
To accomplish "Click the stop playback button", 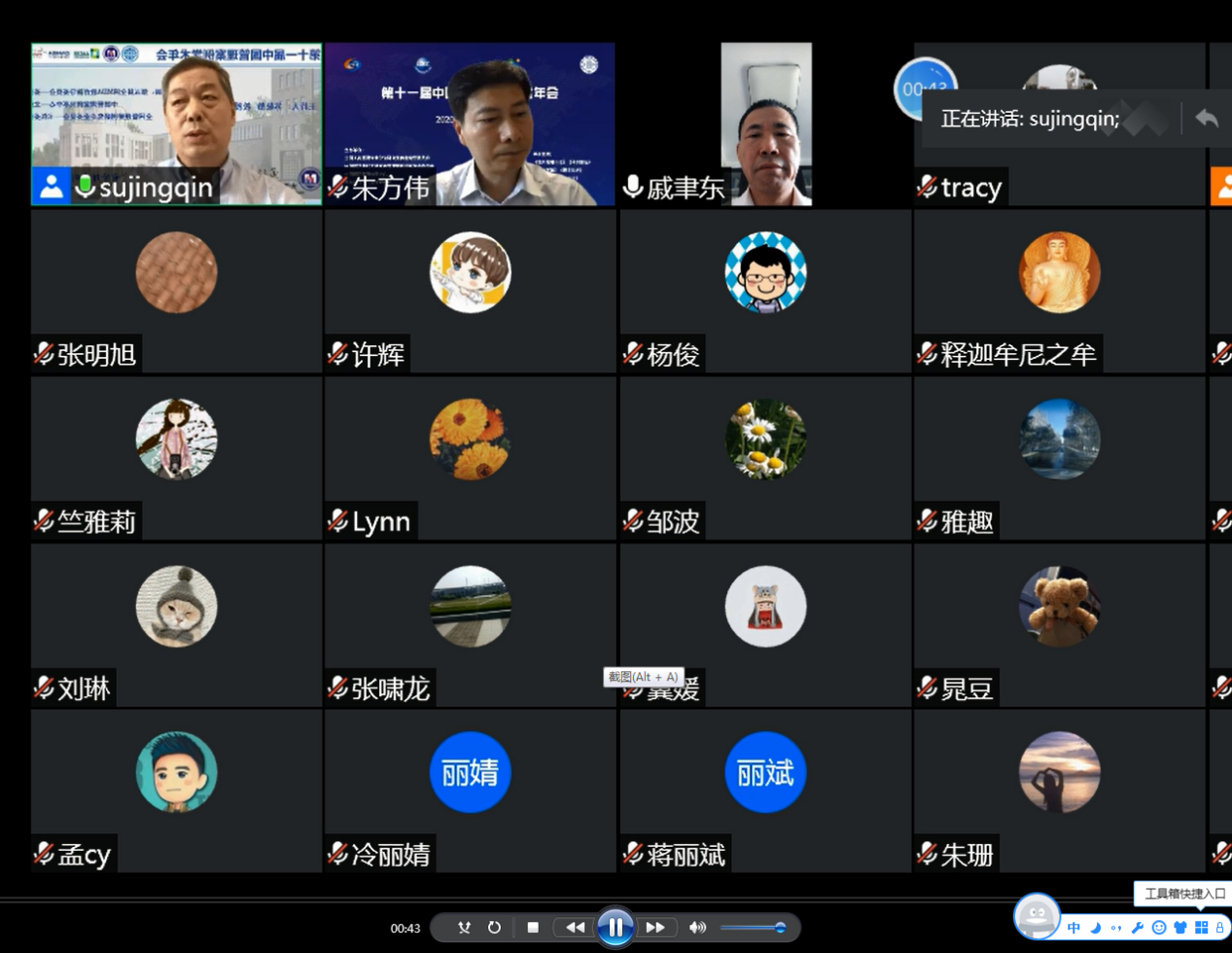I will pyautogui.click(x=533, y=928).
